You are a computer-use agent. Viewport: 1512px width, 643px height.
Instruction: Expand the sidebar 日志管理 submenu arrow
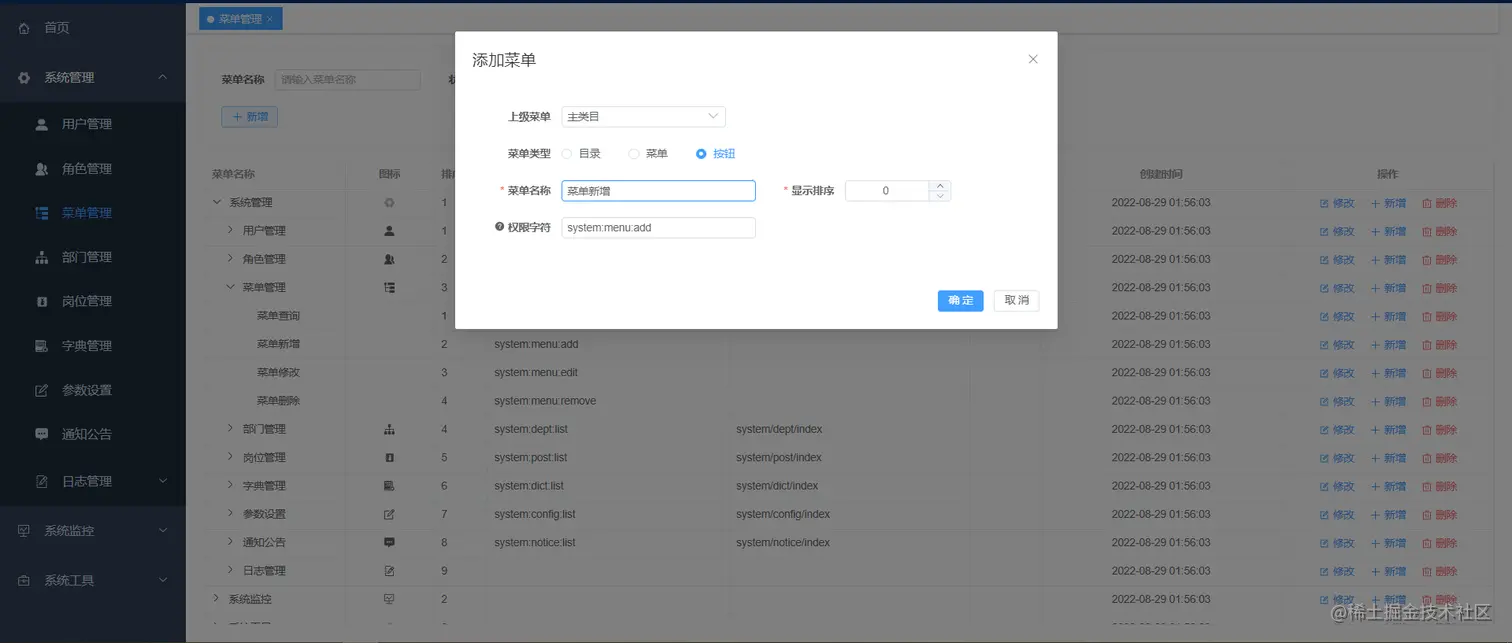[x=163, y=481]
